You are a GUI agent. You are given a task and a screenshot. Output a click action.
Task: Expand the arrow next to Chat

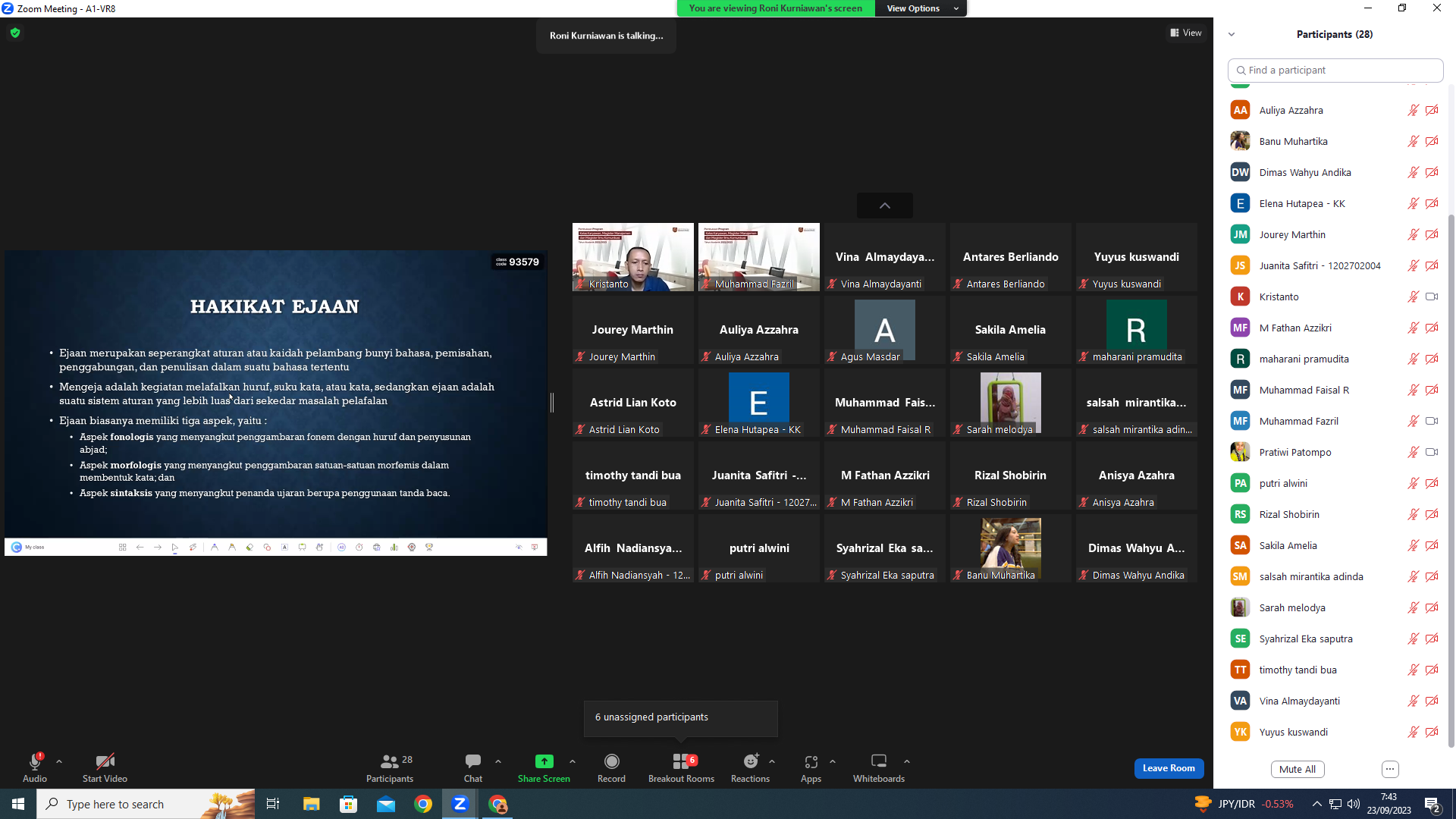coord(498,761)
